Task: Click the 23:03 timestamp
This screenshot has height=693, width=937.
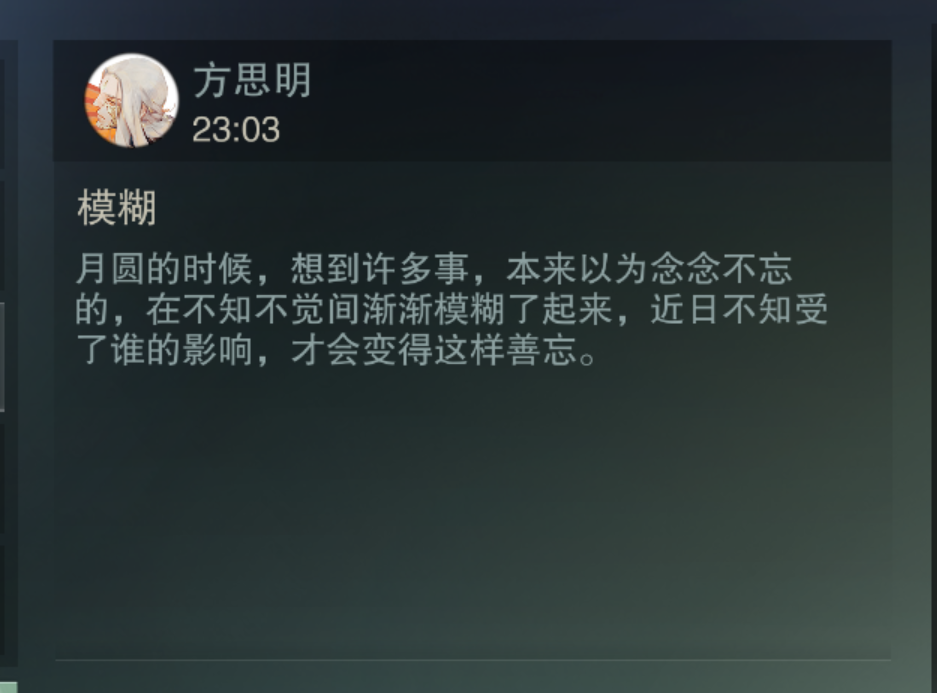Action: tap(236, 129)
